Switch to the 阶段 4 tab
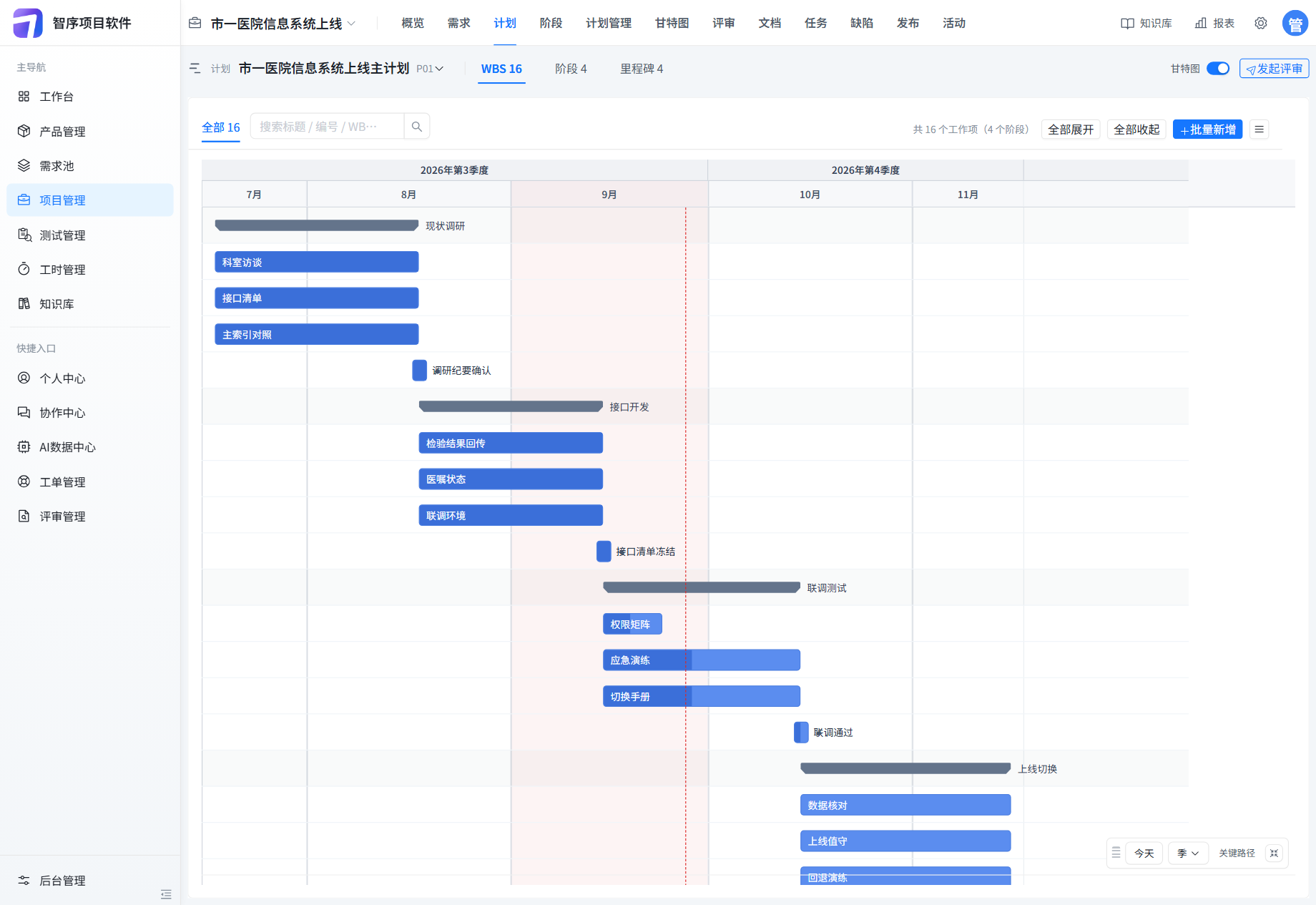The image size is (1316, 905). [x=571, y=69]
